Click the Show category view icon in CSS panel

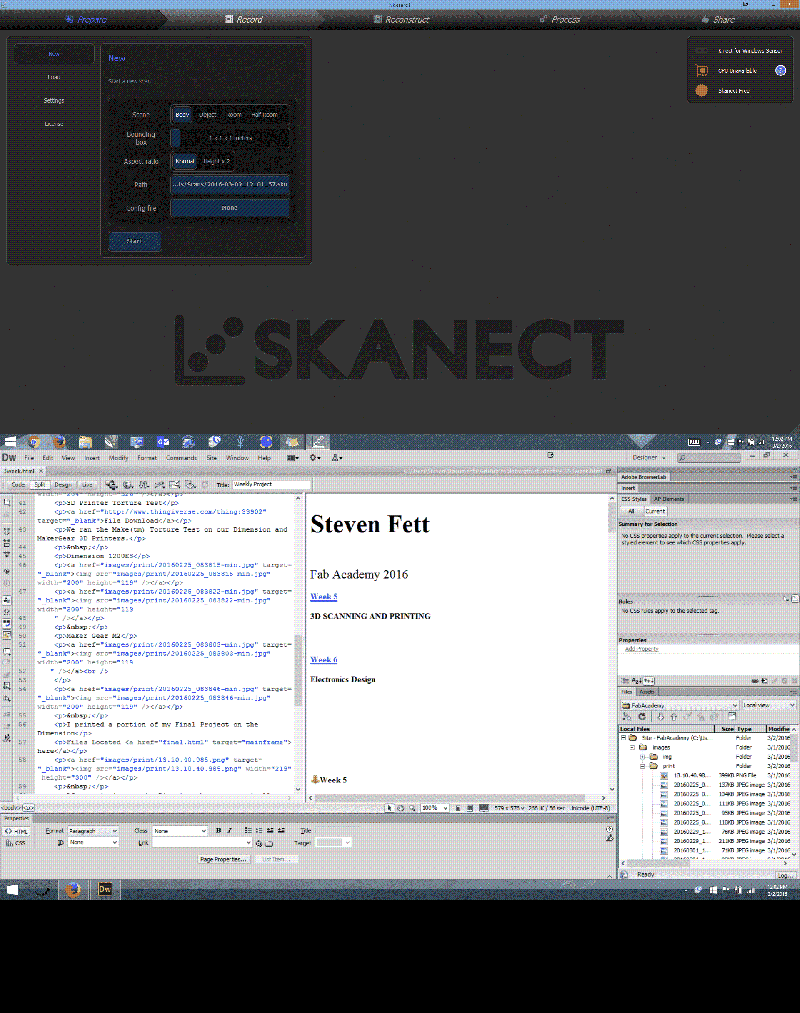[x=625, y=680]
